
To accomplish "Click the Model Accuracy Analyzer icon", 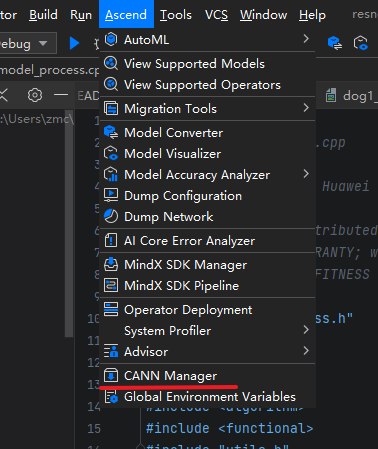I will point(111,174).
